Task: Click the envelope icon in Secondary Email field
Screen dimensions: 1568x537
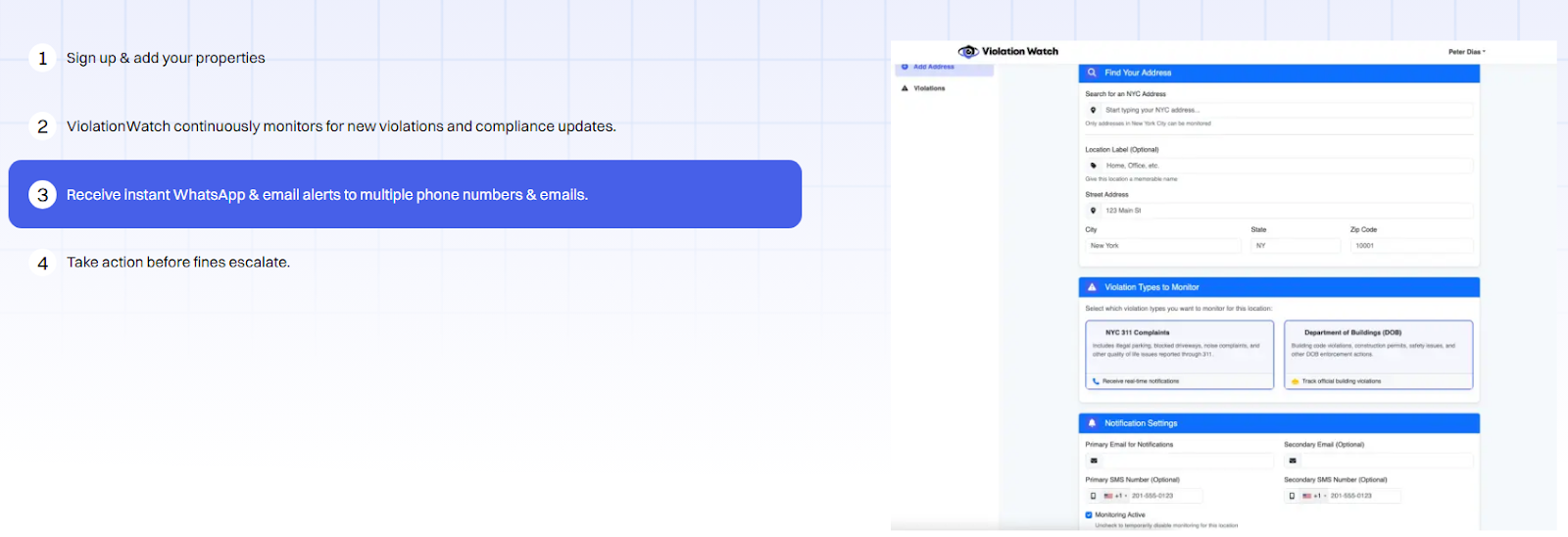Action: (1293, 461)
